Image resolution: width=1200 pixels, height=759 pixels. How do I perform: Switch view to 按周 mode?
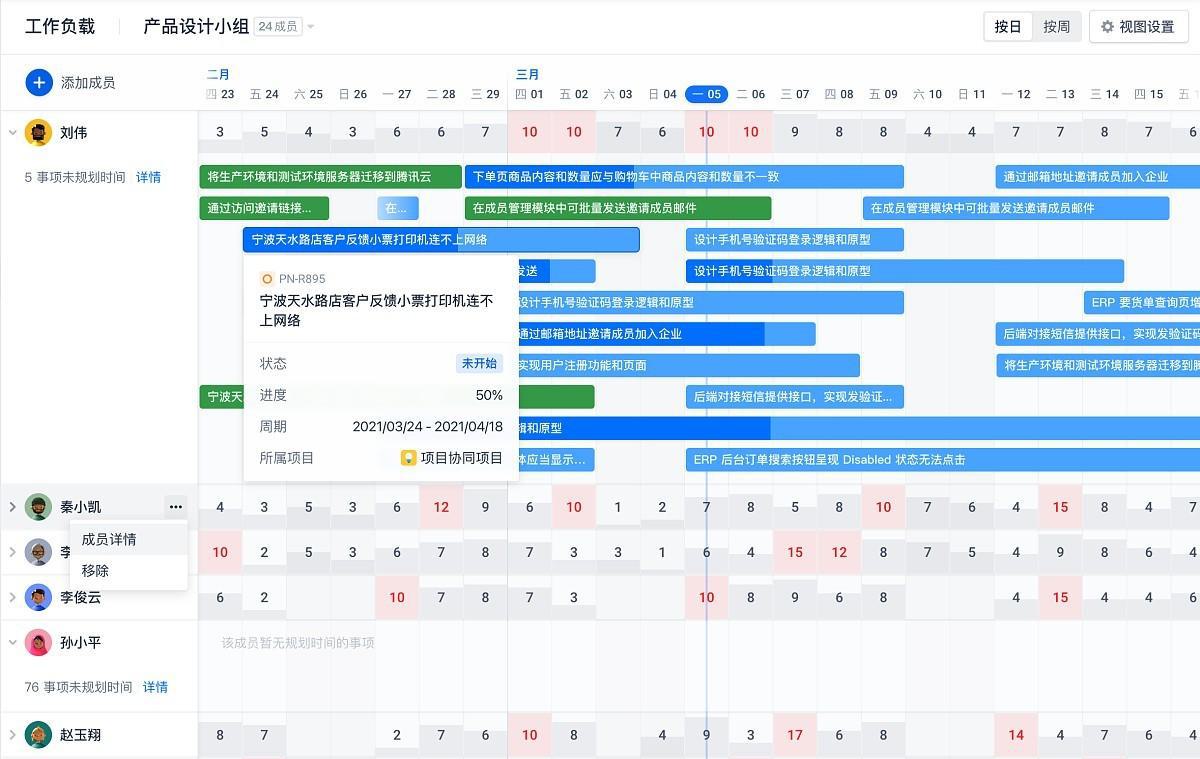point(1057,27)
